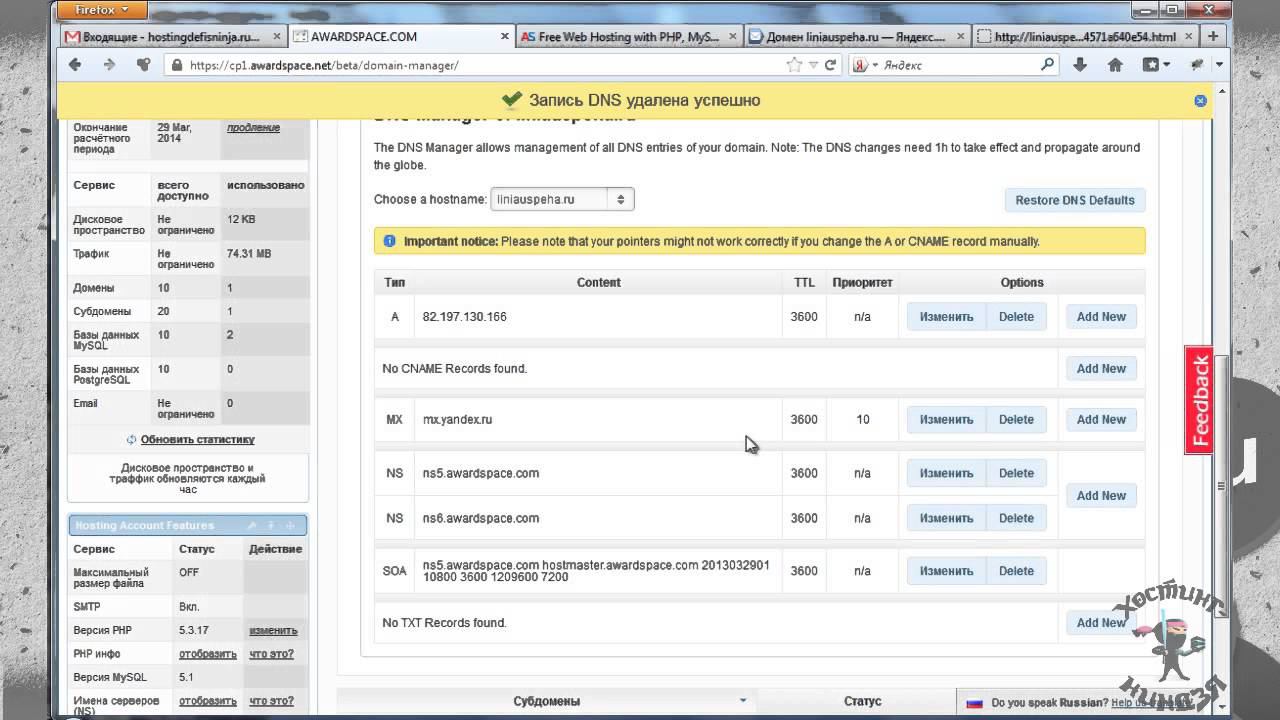Image resolution: width=1280 pixels, height=720 pixels.
Task: Open the Firefox application menu button
Action: point(102,10)
